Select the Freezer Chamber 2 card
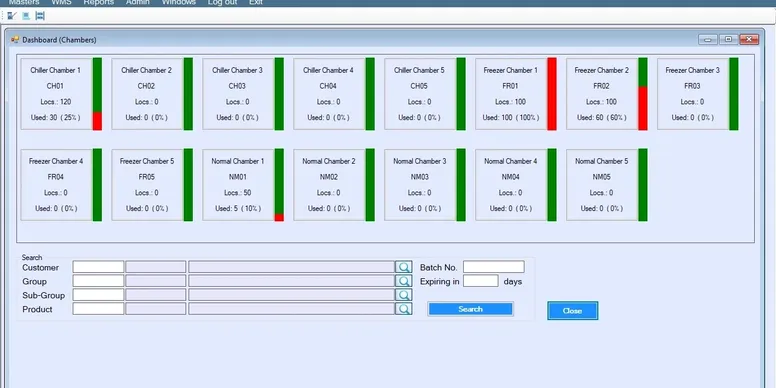The image size is (776, 388). (602, 94)
